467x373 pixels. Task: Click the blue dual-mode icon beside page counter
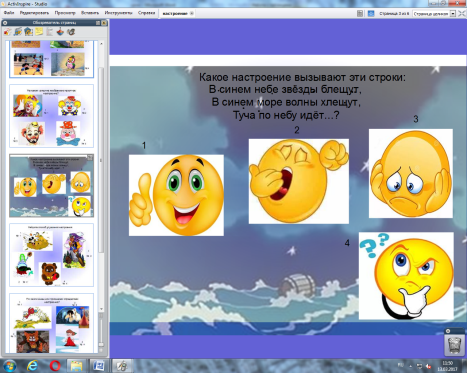tap(371, 14)
